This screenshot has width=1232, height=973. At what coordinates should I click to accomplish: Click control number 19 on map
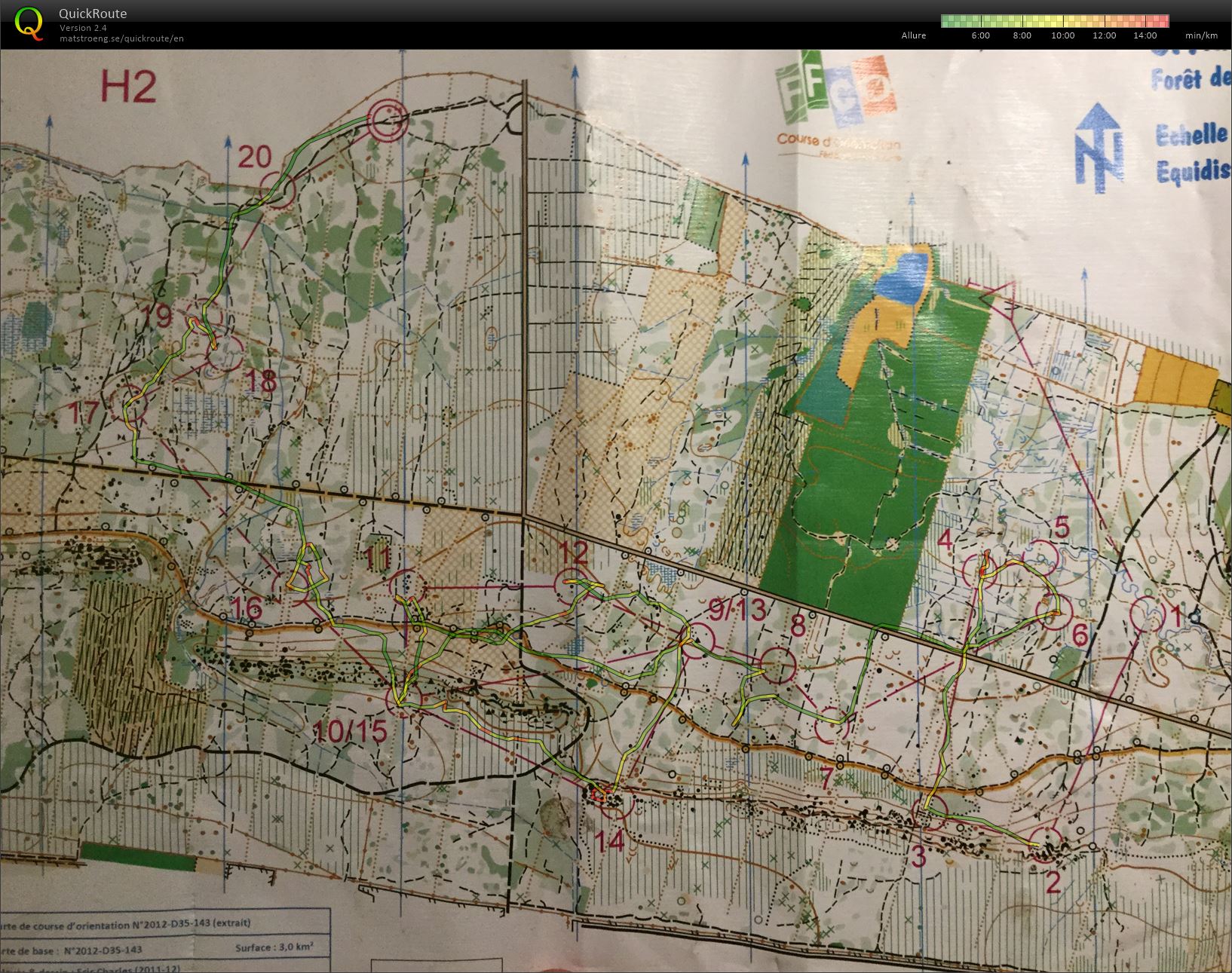point(156,317)
